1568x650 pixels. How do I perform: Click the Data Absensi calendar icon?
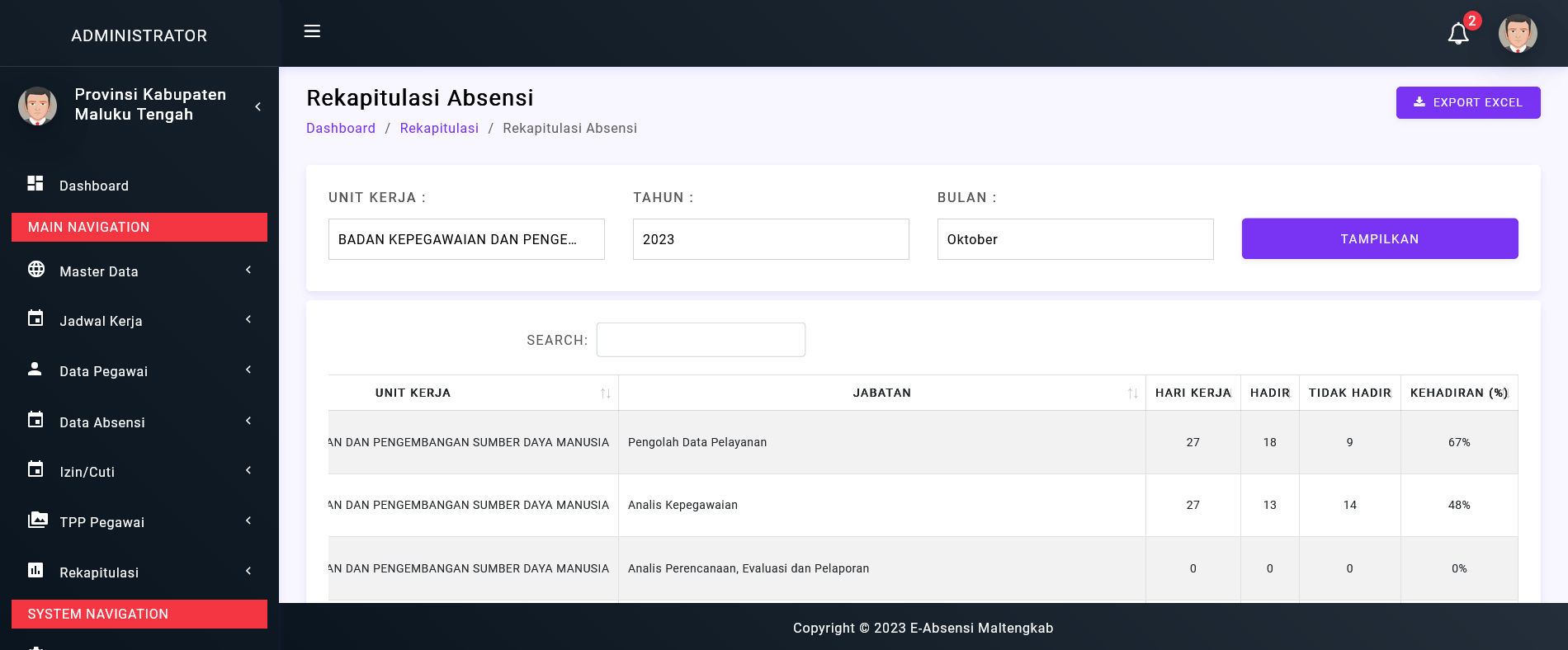35,420
